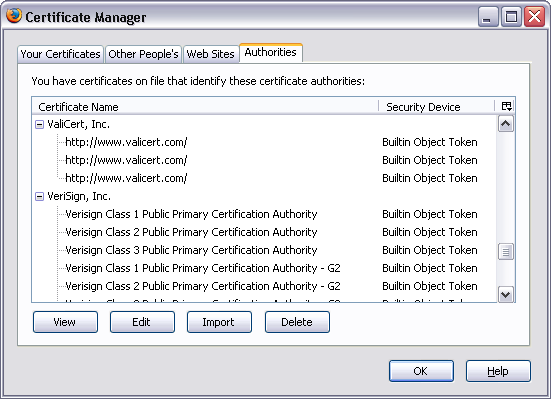Click the scrollbar thumb in certificate list
Image resolution: width=551 pixels, height=399 pixels.
[506, 252]
